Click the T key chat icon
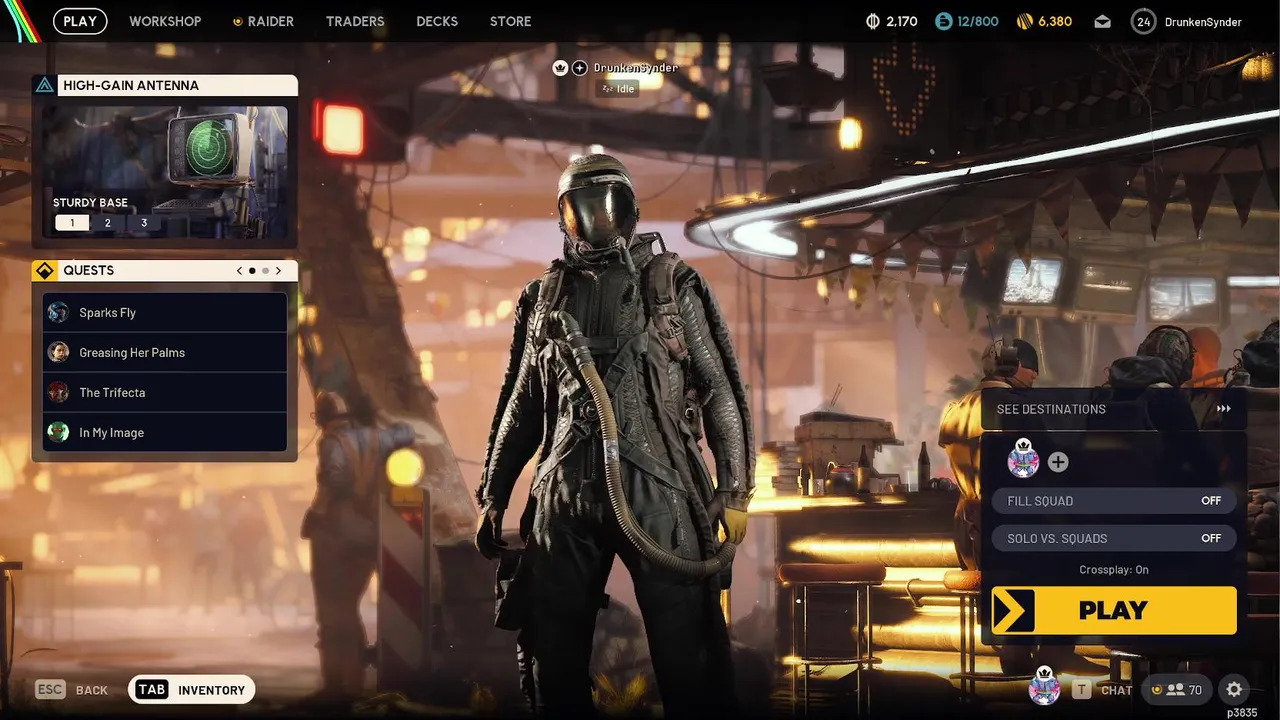Viewport: 1280px width, 720px height. pos(1082,689)
